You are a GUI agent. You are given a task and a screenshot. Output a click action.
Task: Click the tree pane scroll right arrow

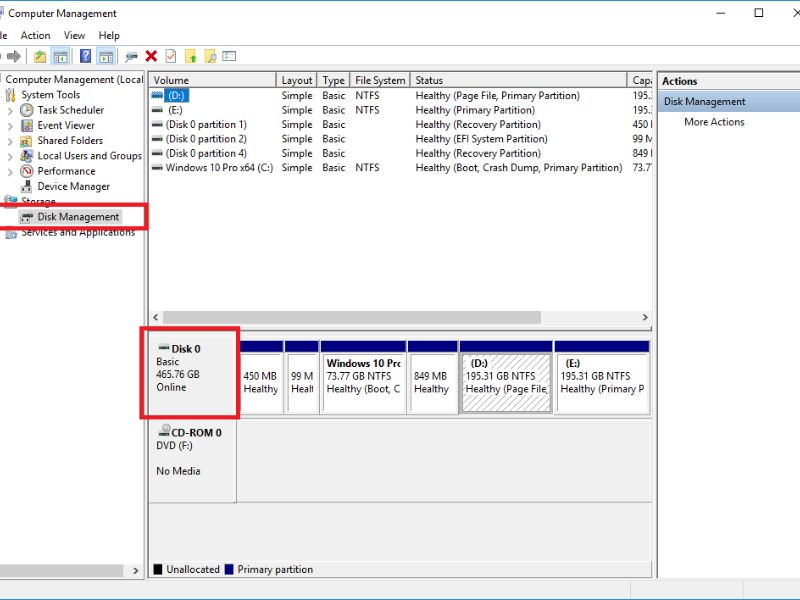tap(136, 570)
